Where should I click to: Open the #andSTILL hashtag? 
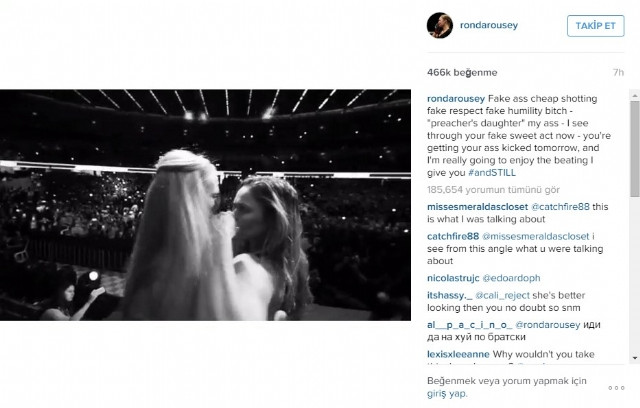tap(492, 173)
